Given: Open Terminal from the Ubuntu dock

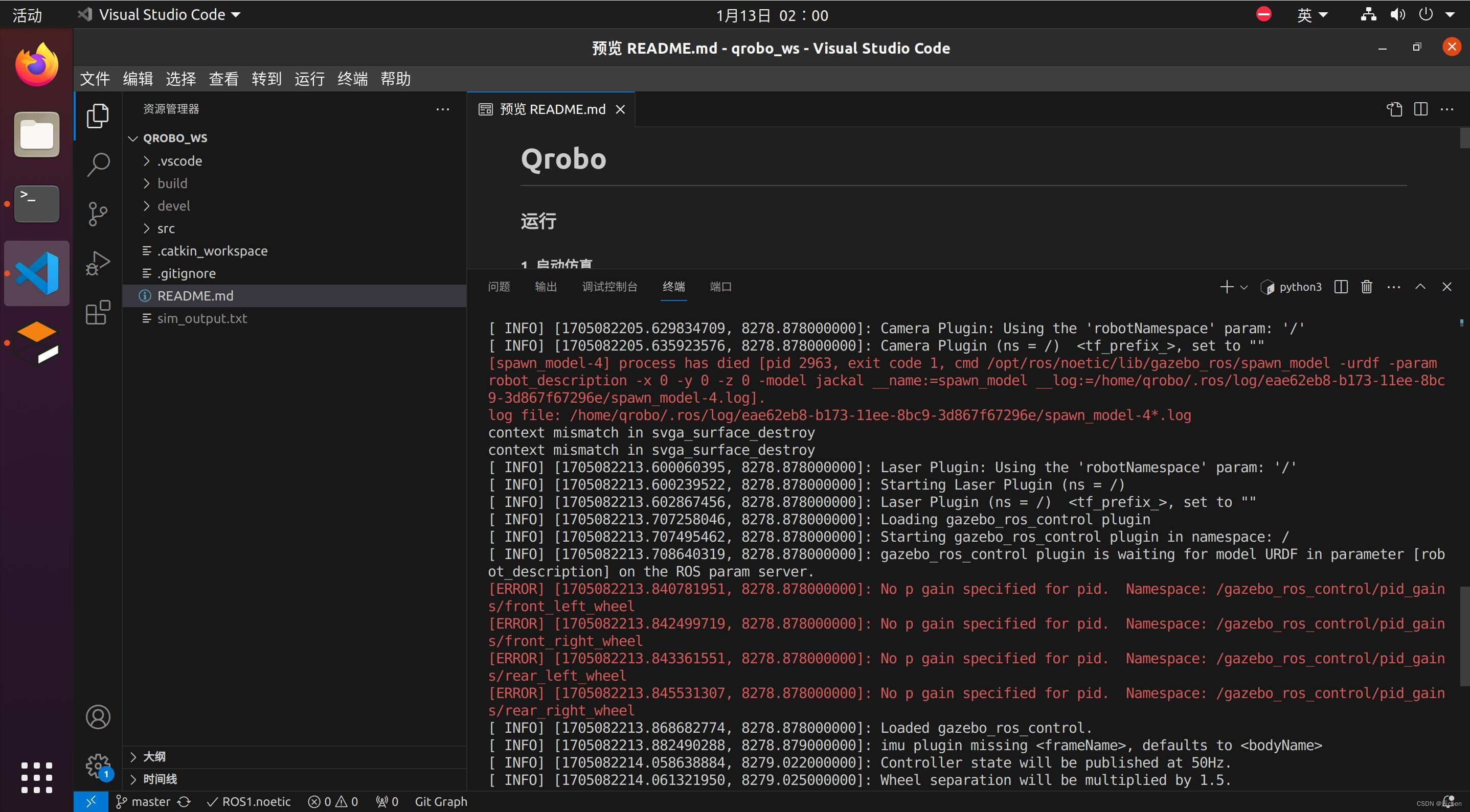Looking at the screenshot, I should click(36, 203).
